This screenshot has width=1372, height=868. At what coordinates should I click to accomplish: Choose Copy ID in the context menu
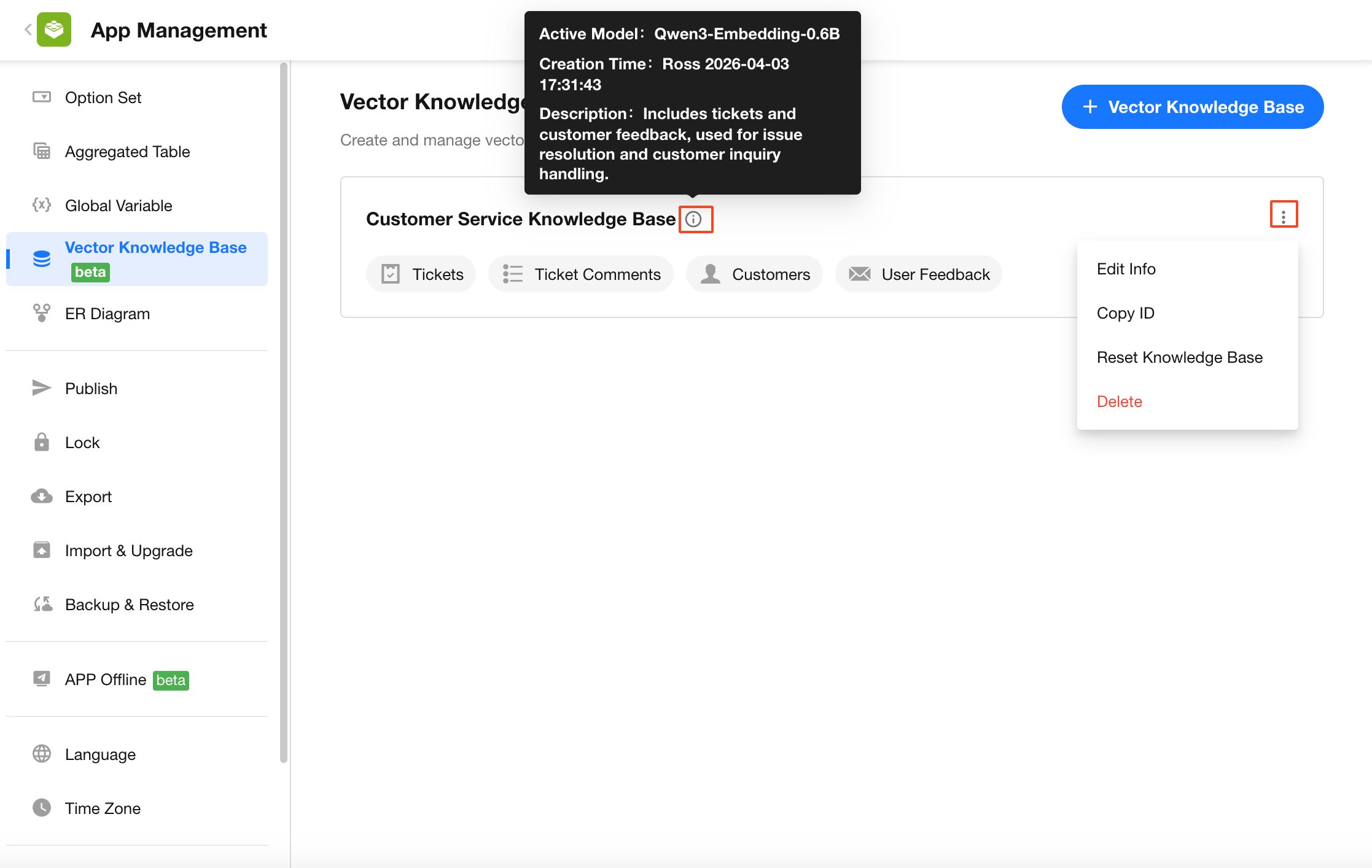1125,313
